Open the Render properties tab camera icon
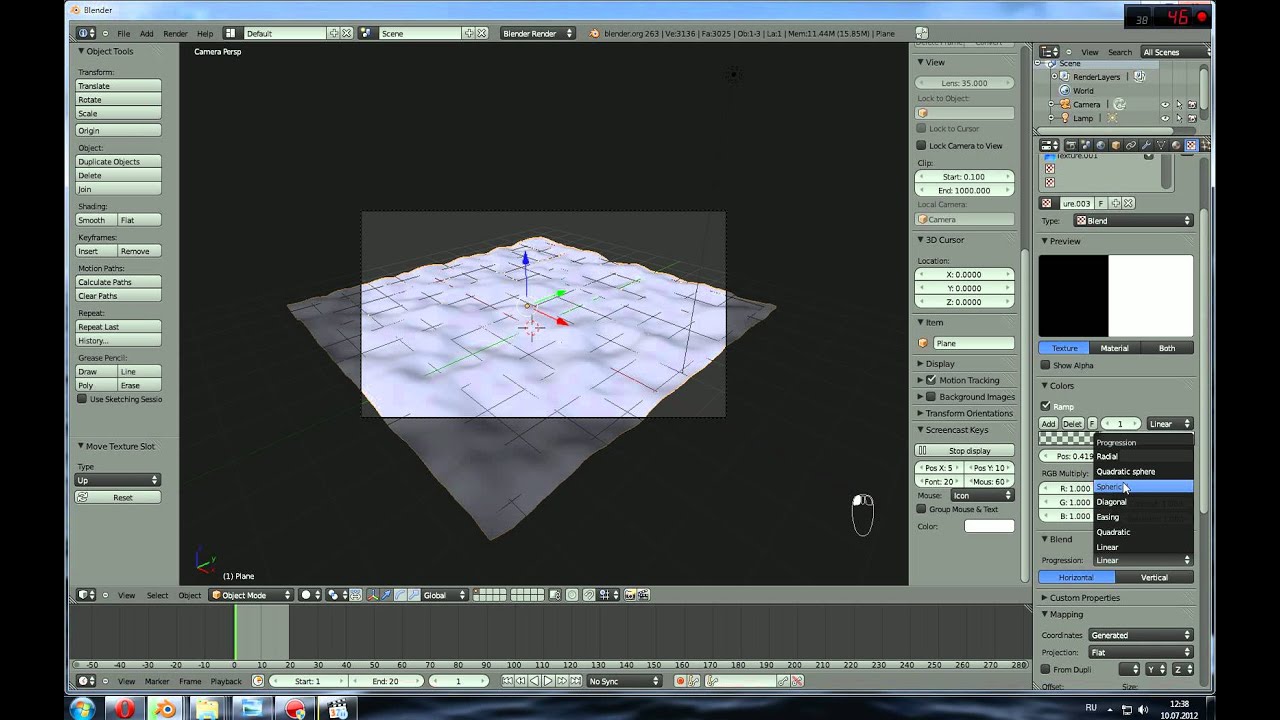The height and width of the screenshot is (720, 1280). [x=1071, y=145]
